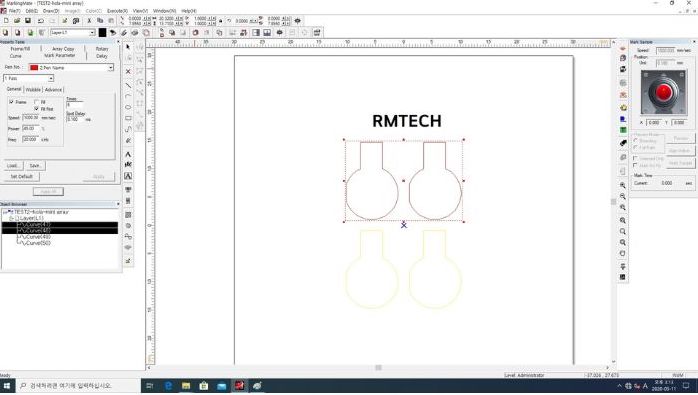Choose the line drawing tool
698x395 pixels.
pos(128,85)
